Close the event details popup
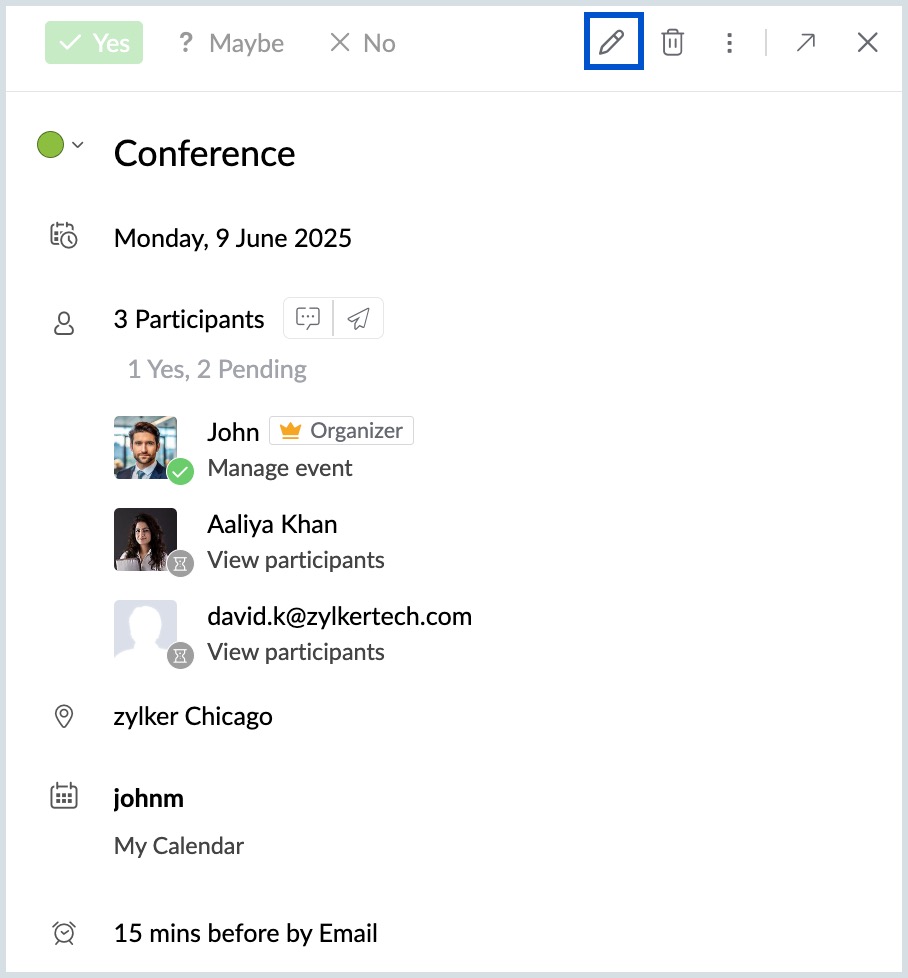The width and height of the screenshot is (908, 978). (x=867, y=42)
